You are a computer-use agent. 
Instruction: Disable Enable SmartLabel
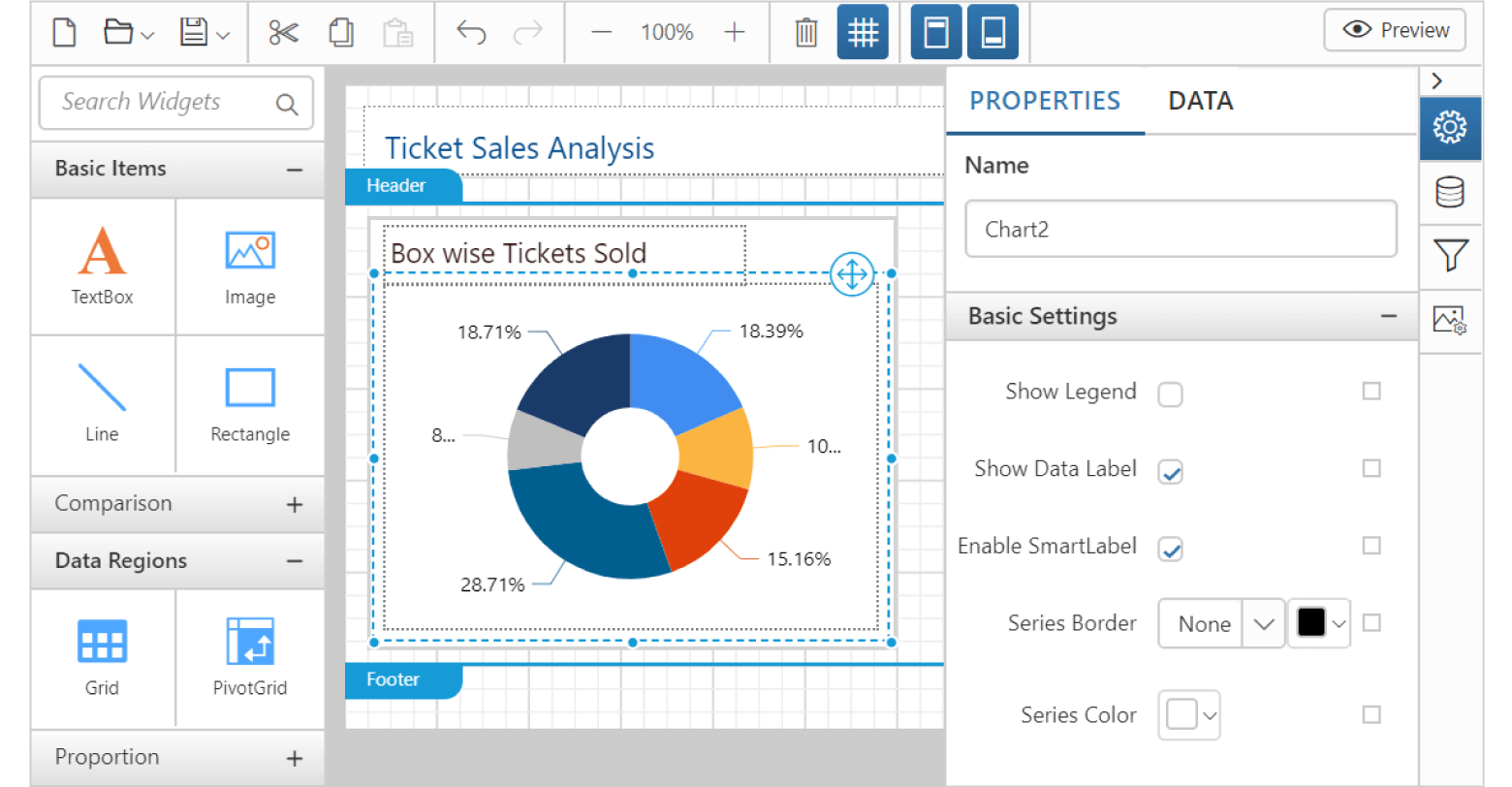pos(1170,548)
